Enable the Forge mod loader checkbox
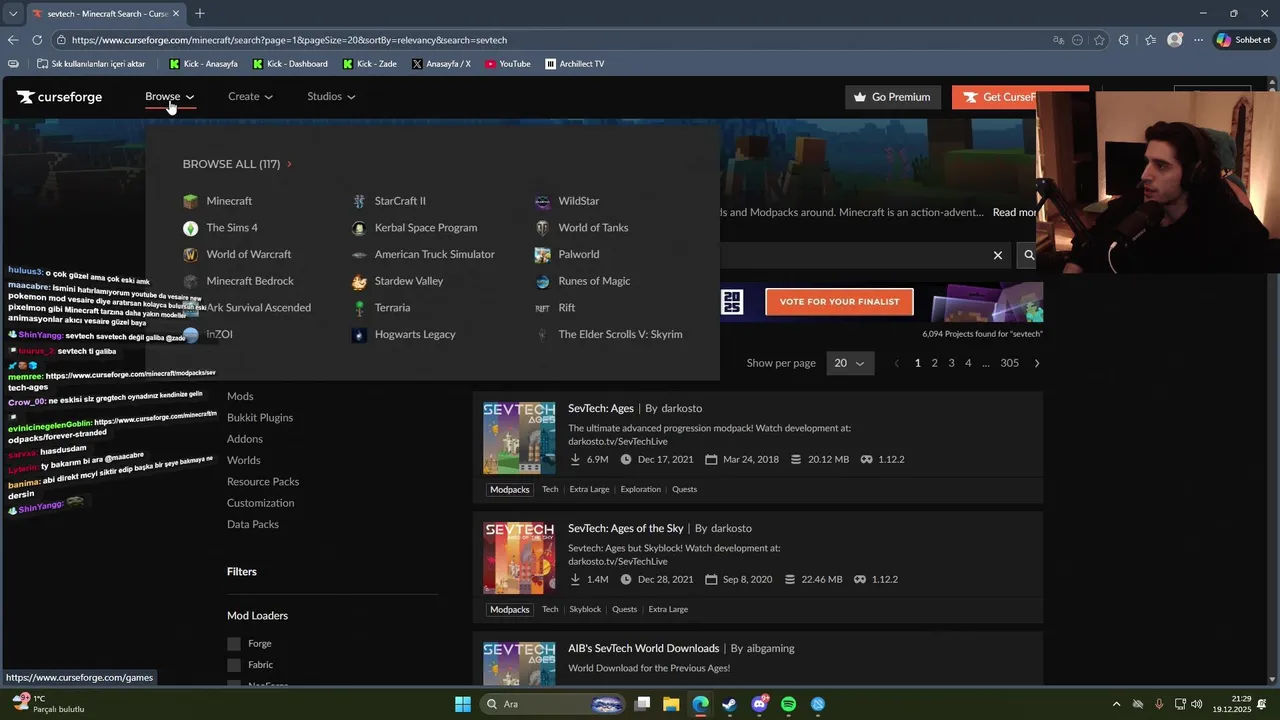The image size is (1280, 720). [234, 644]
